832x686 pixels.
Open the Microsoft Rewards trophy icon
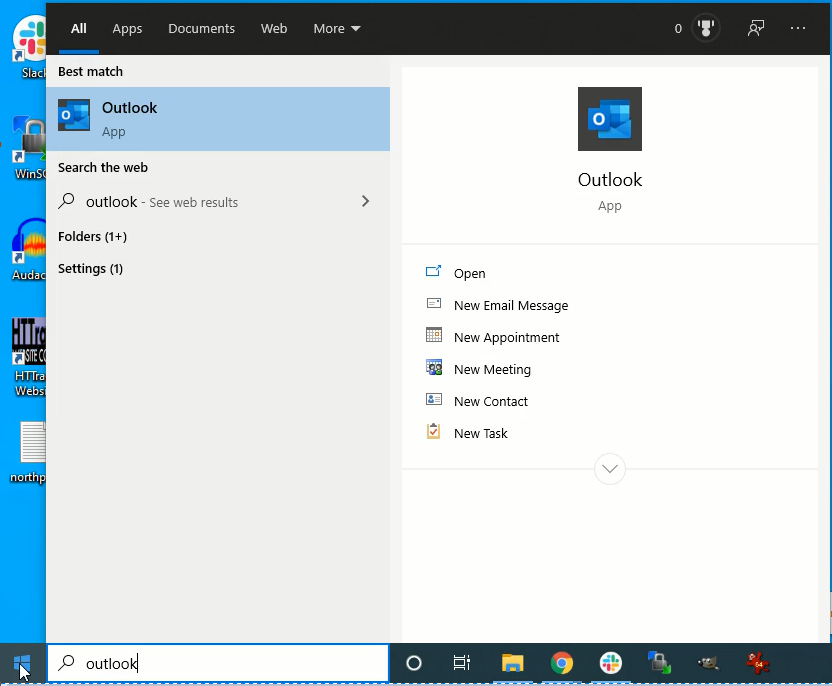coord(707,29)
